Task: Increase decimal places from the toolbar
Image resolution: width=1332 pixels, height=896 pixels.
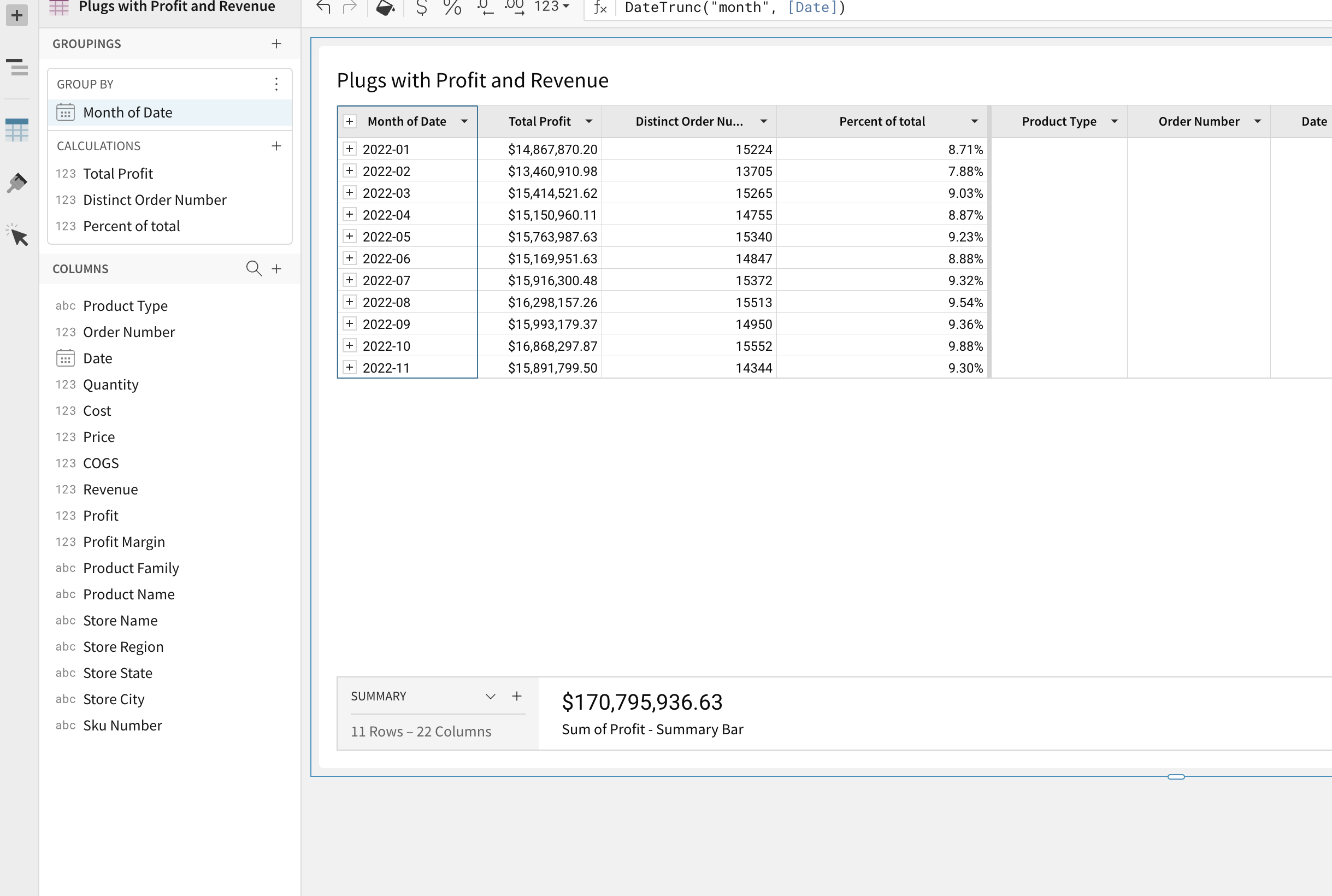Action: tap(515, 9)
